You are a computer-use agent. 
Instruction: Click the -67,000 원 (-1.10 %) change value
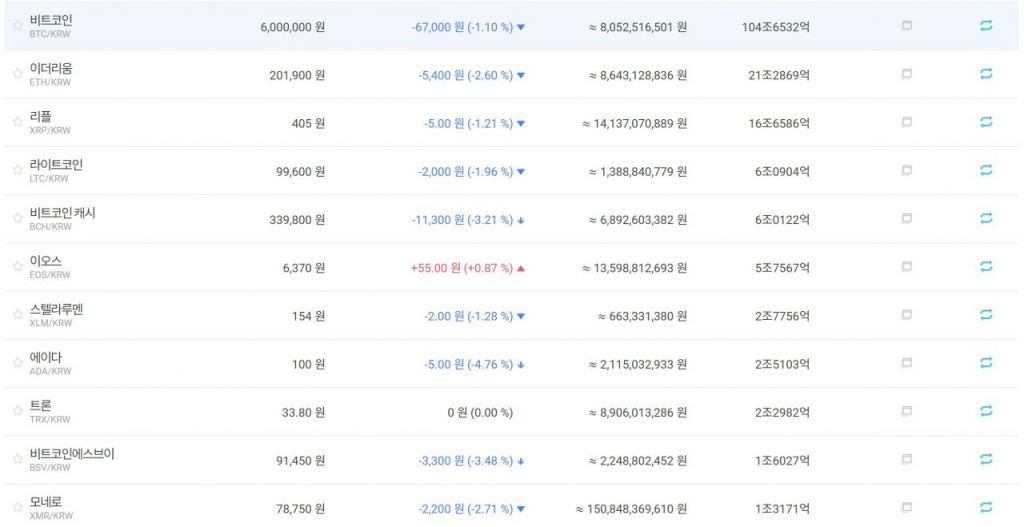(468, 27)
